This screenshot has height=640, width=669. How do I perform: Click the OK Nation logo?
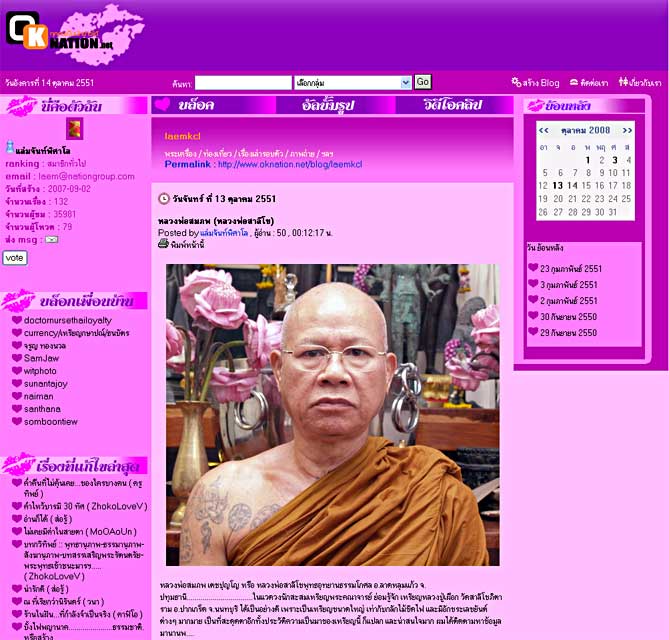click(60, 31)
